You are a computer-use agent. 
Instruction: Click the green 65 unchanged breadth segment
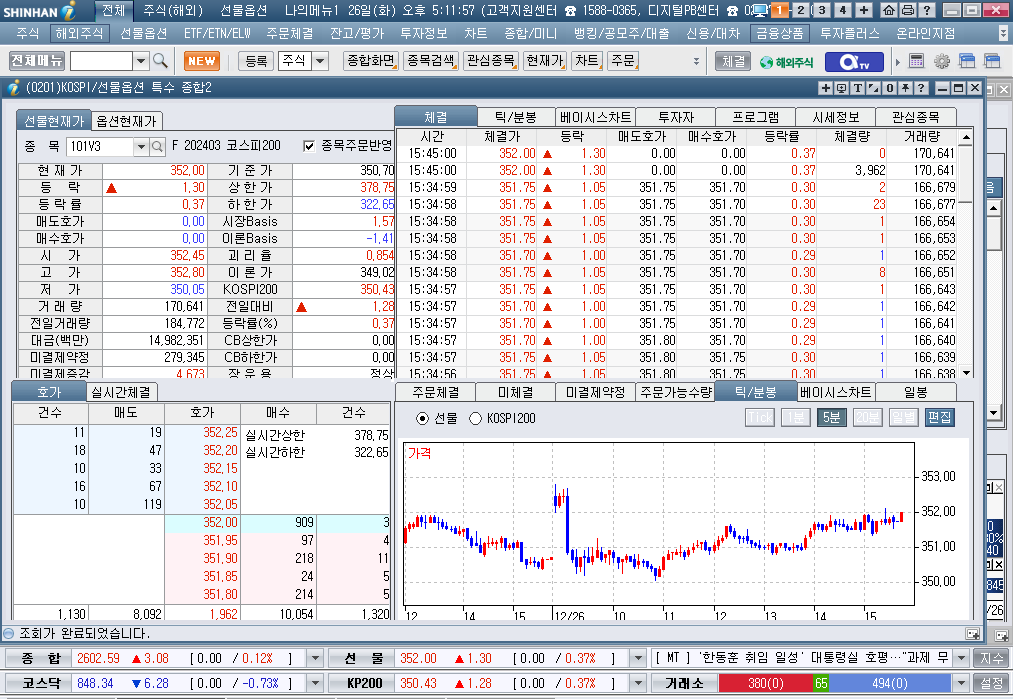tap(821, 683)
